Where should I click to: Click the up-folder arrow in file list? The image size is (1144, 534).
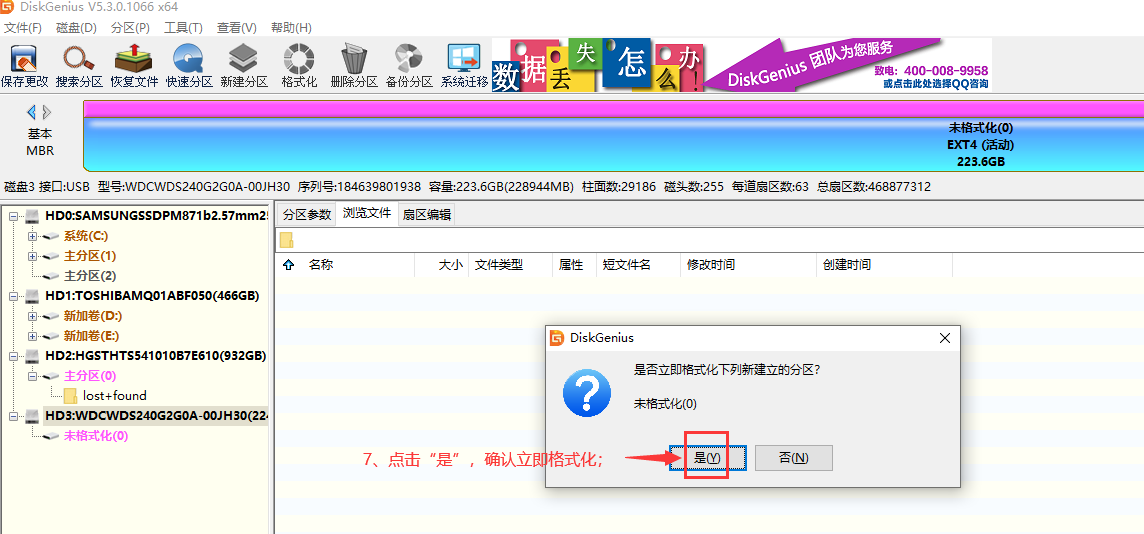(x=288, y=265)
